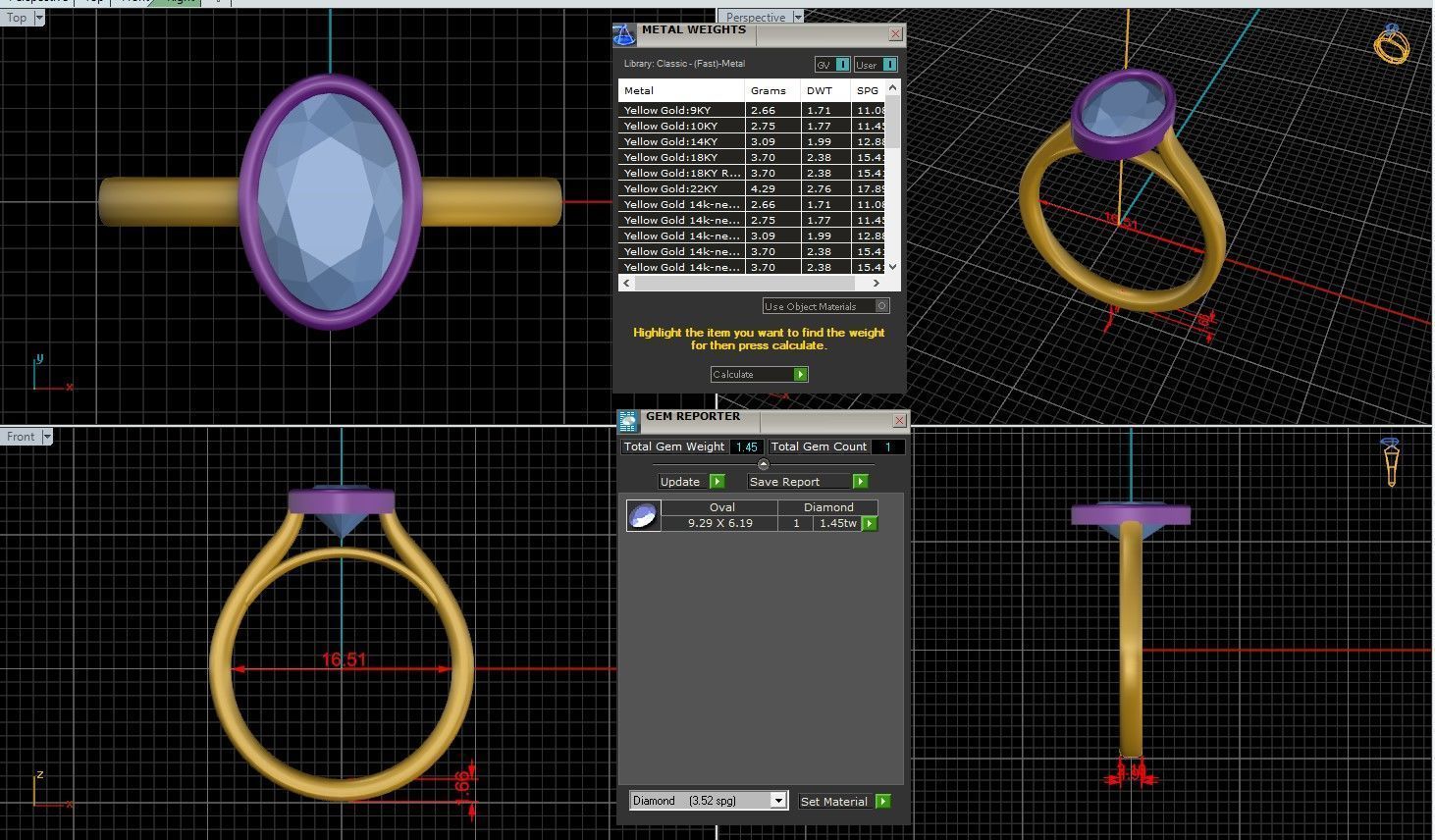Click the gold ring icon in Perspective viewport
Viewport: 1435px width, 840px height.
pyautogui.click(x=1392, y=43)
